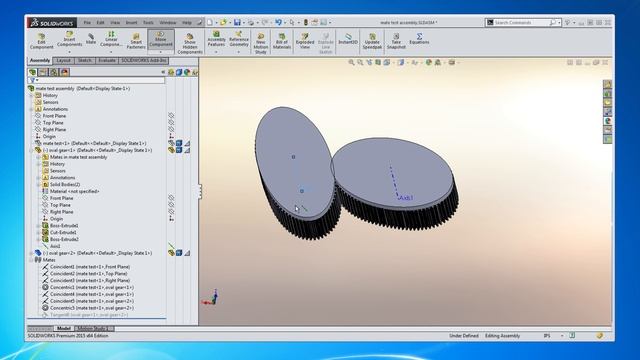This screenshot has height=360, width=640.
Task: Expand oval gear<2> tree node
Action: coord(31,253)
